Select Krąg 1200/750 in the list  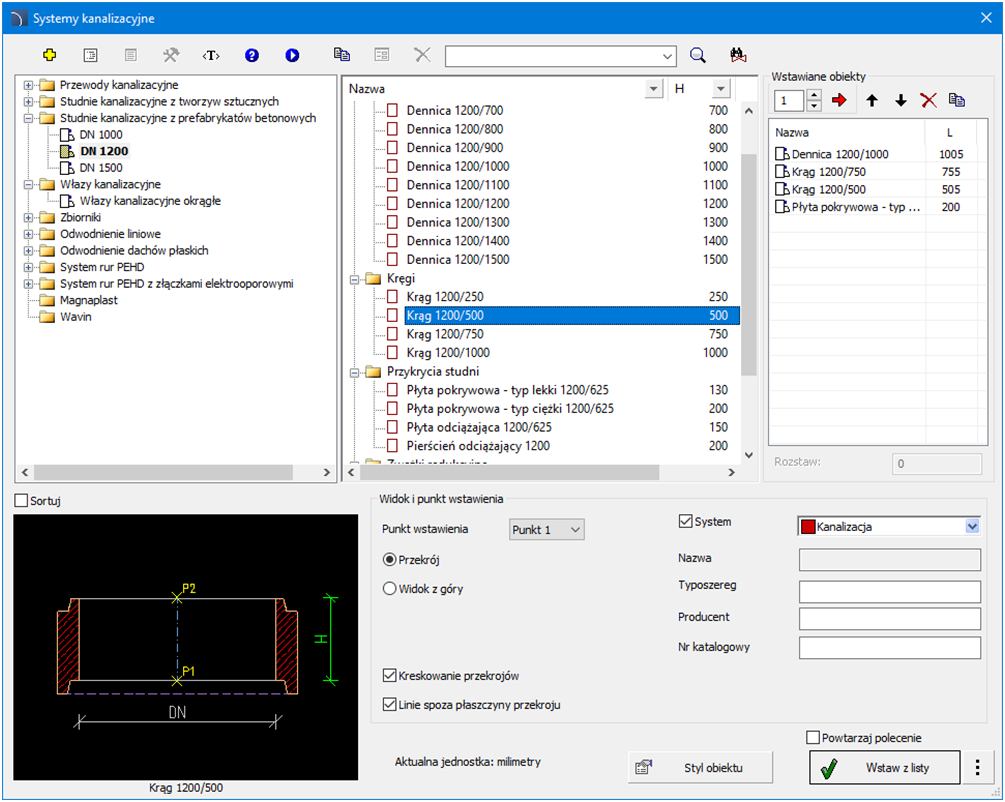(447, 335)
